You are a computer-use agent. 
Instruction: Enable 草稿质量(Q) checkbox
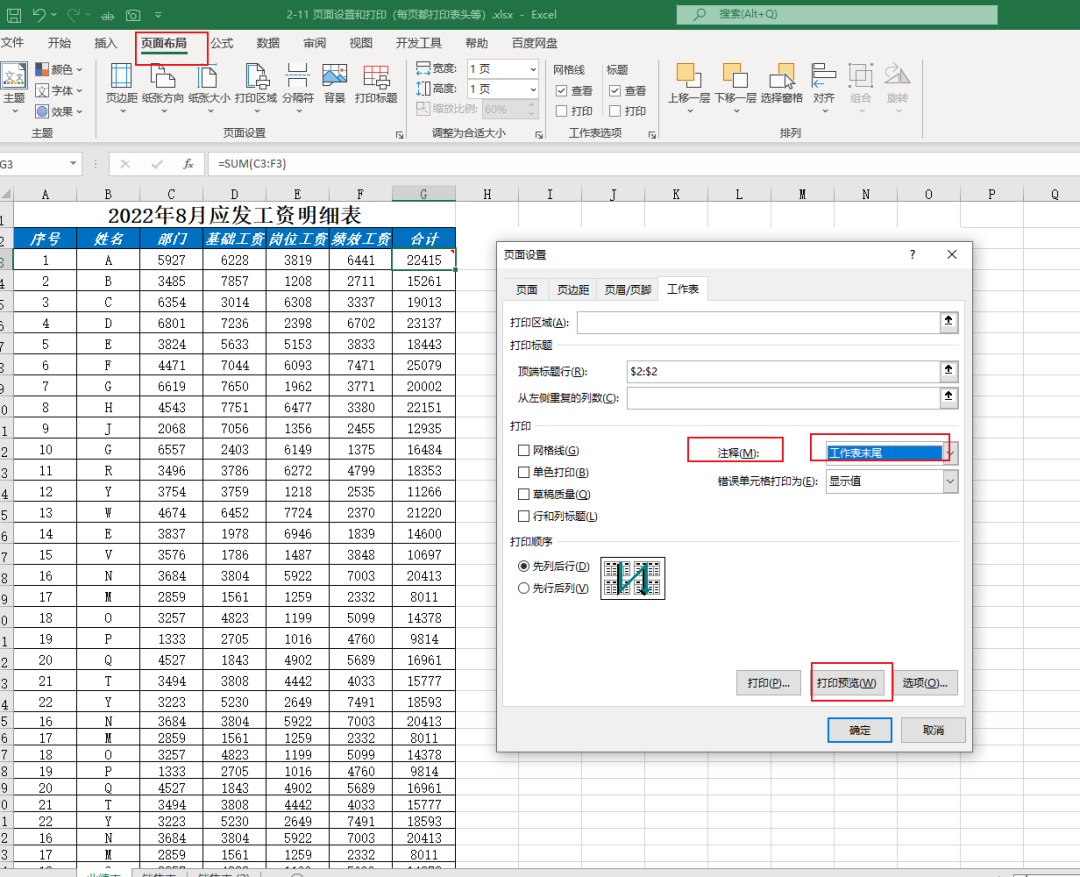(523, 495)
